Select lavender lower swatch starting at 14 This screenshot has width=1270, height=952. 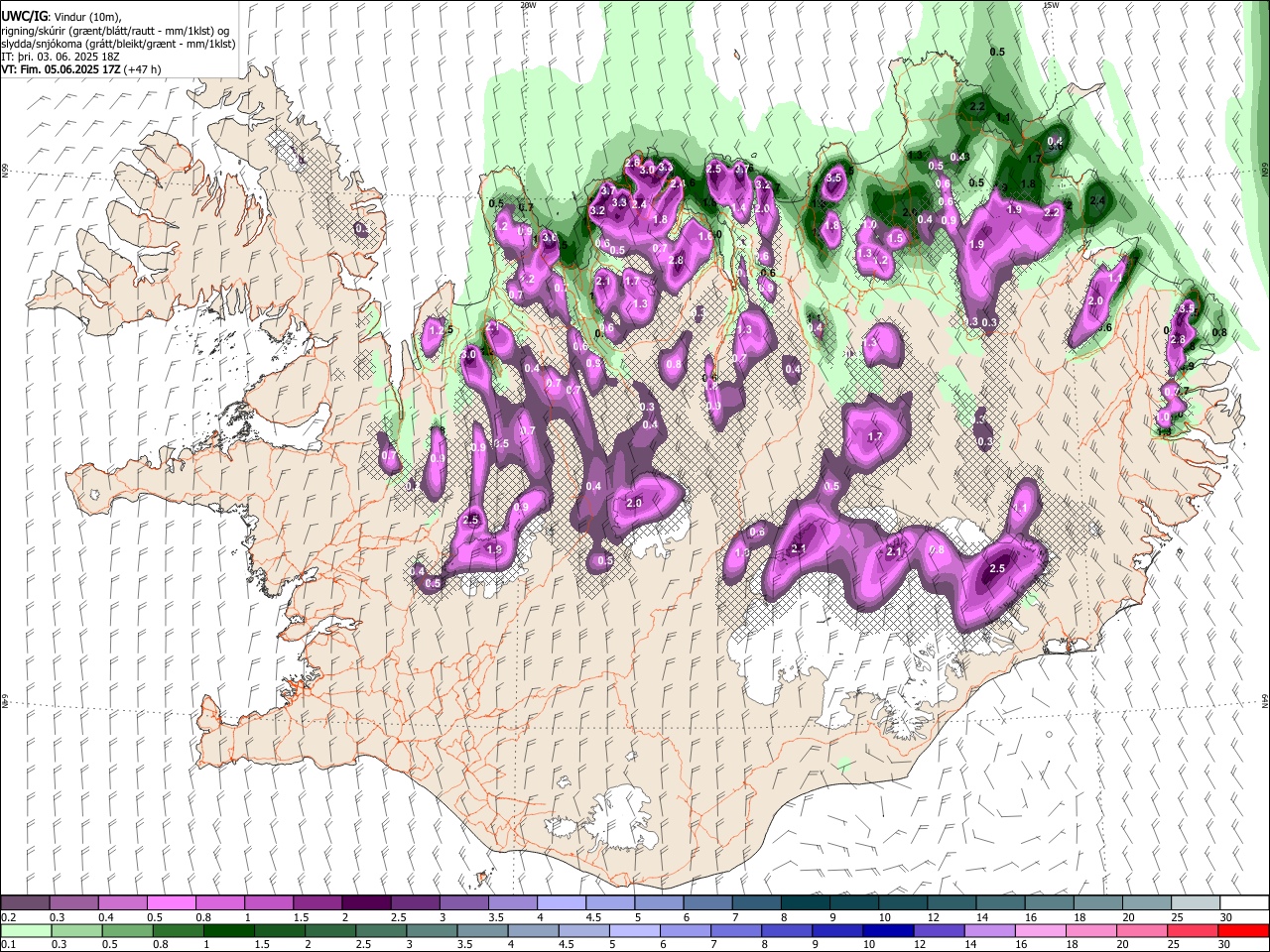coord(990,930)
